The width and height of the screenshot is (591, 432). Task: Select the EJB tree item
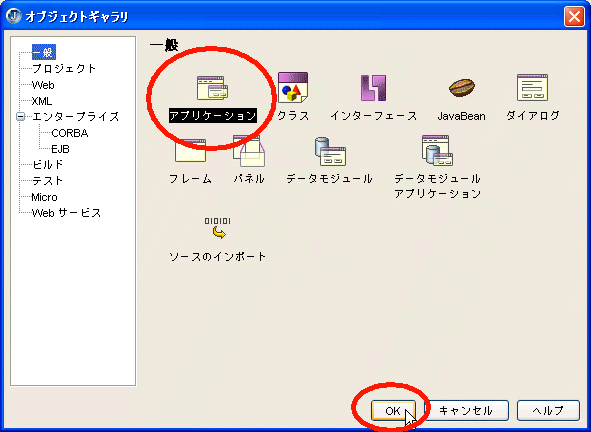point(60,149)
